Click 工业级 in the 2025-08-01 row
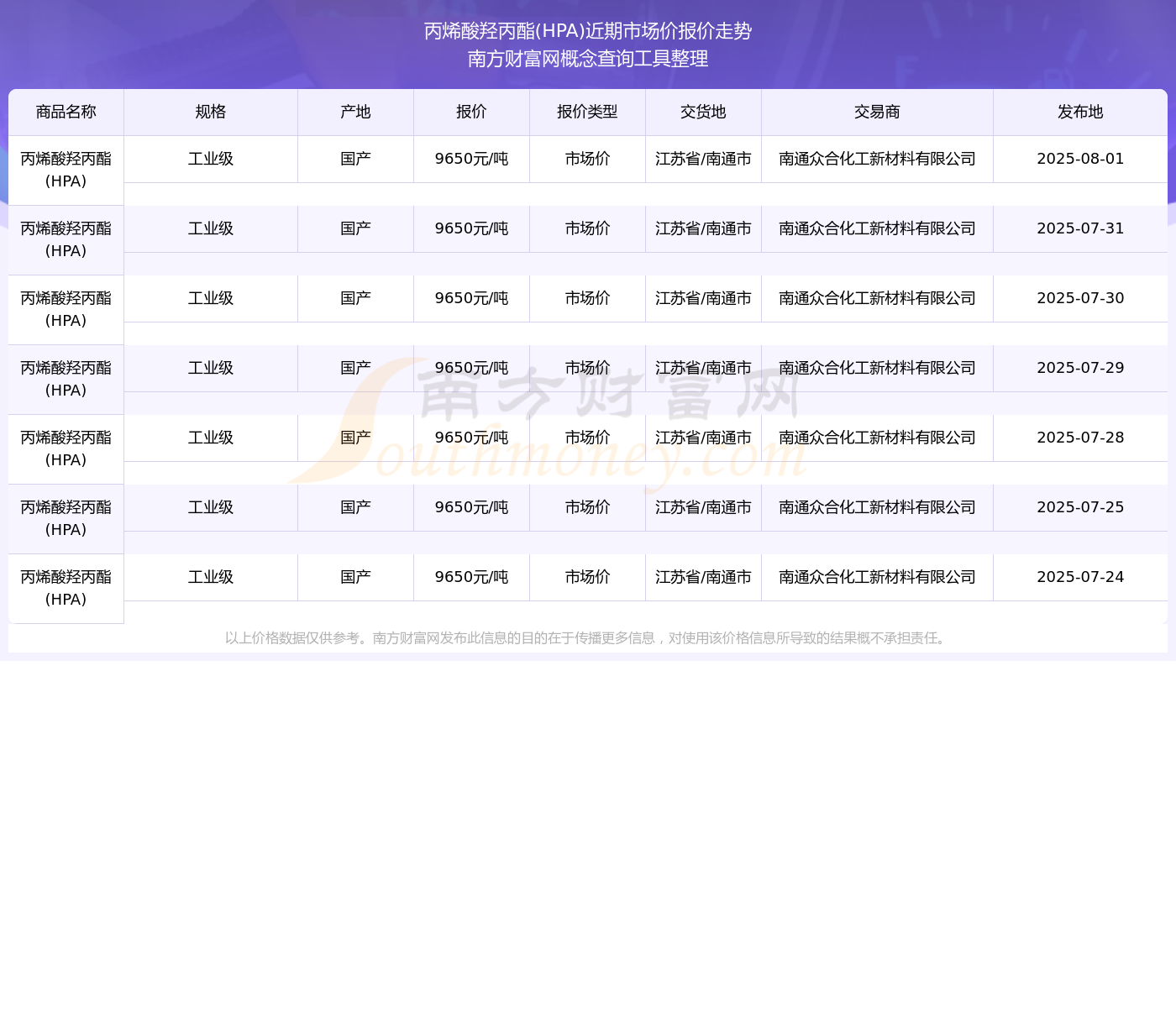Screen dimensions: 1176x1012 coord(211,159)
